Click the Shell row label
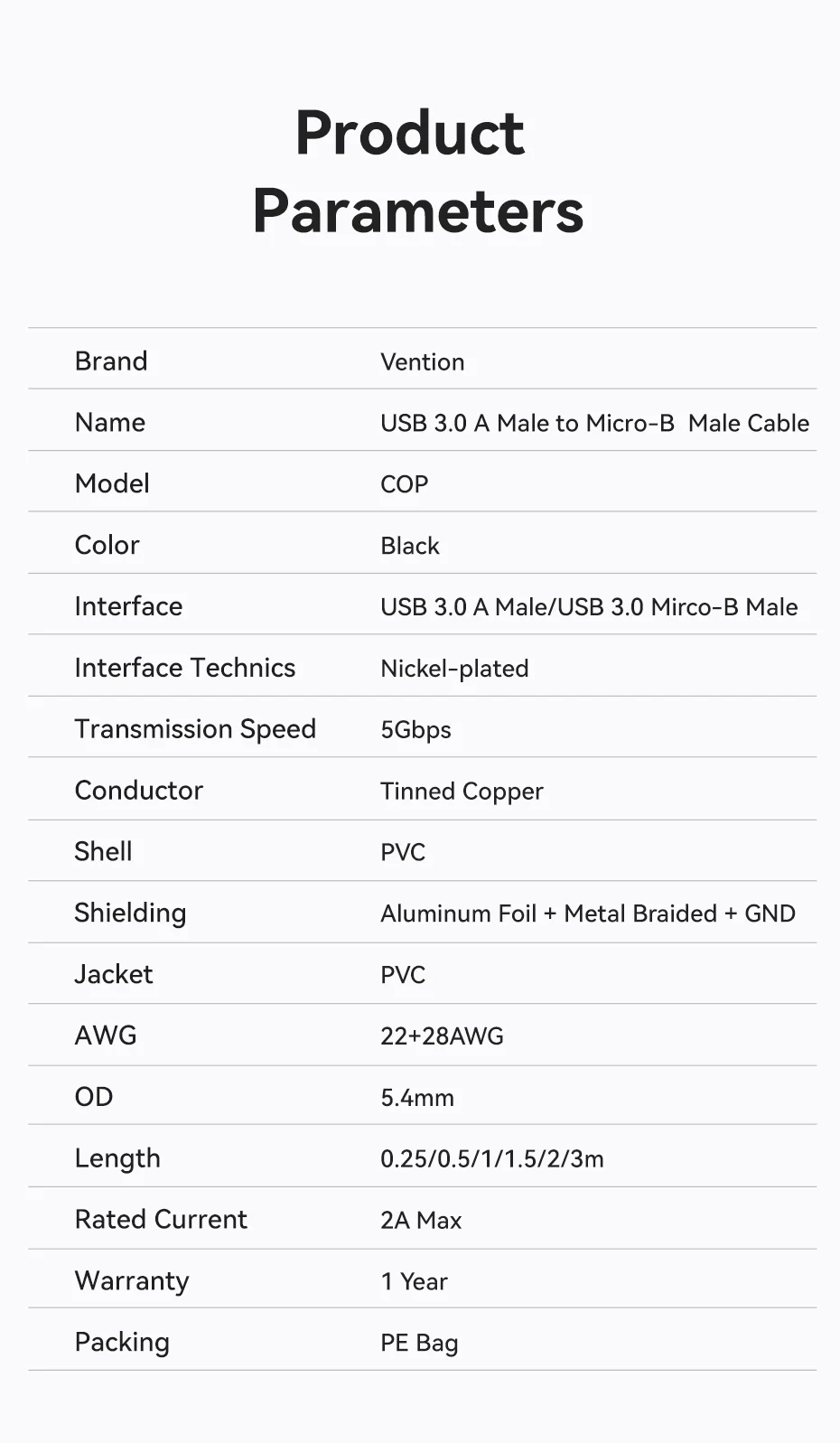The height and width of the screenshot is (1443, 840). 103,851
